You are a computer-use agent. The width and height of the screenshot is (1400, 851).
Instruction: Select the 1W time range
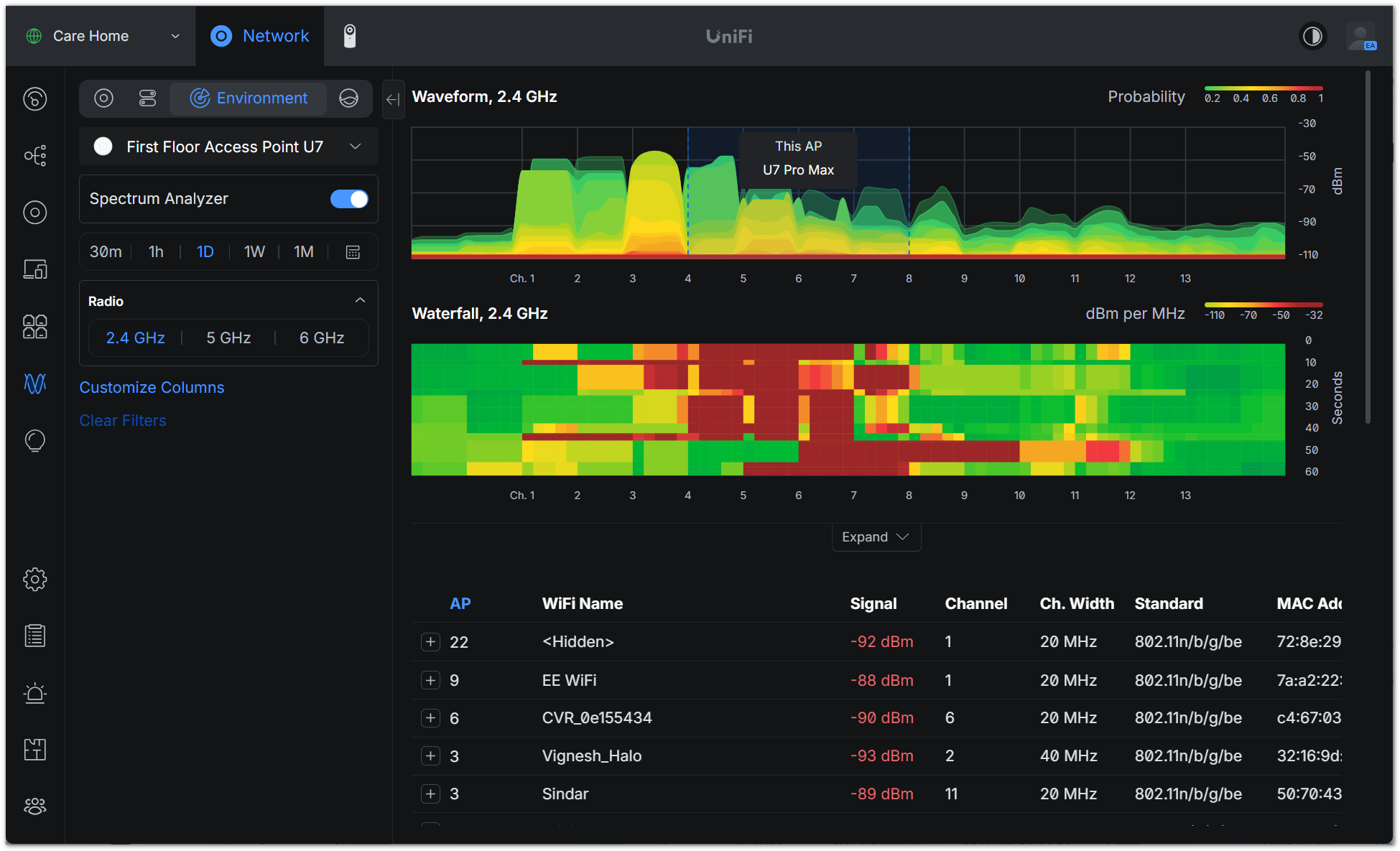[254, 252]
